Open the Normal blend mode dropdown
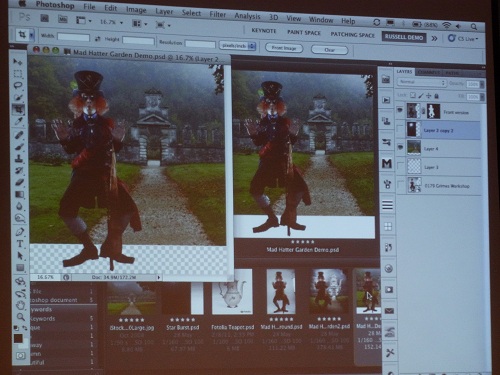500x375 pixels. point(421,82)
